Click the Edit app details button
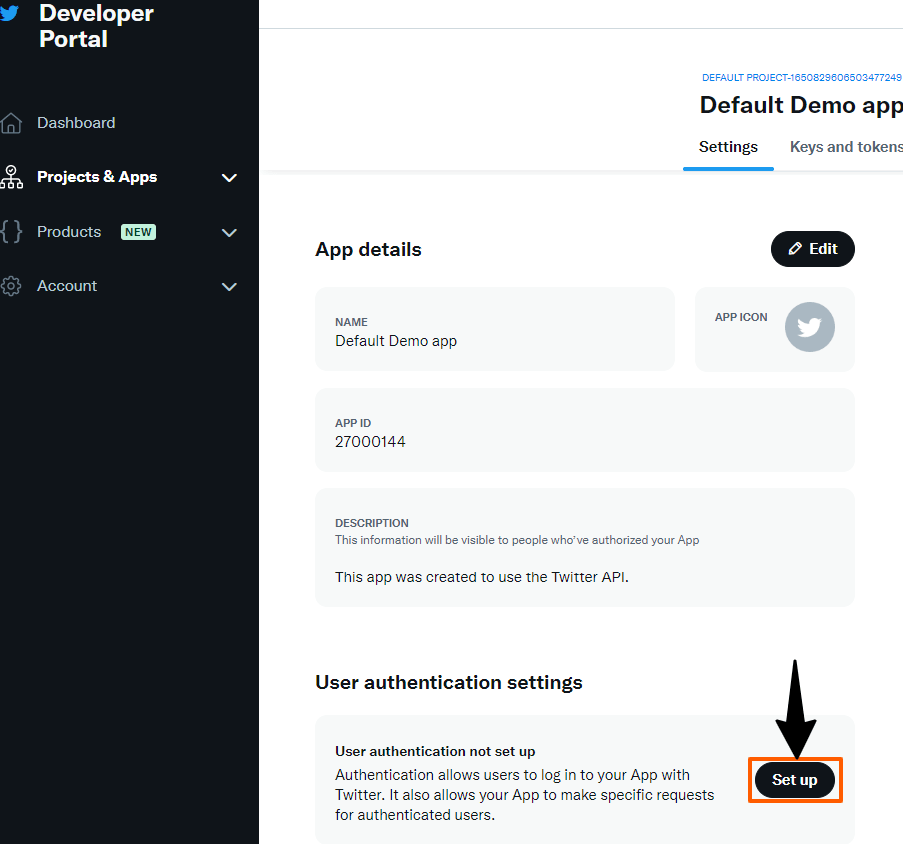 (x=812, y=249)
